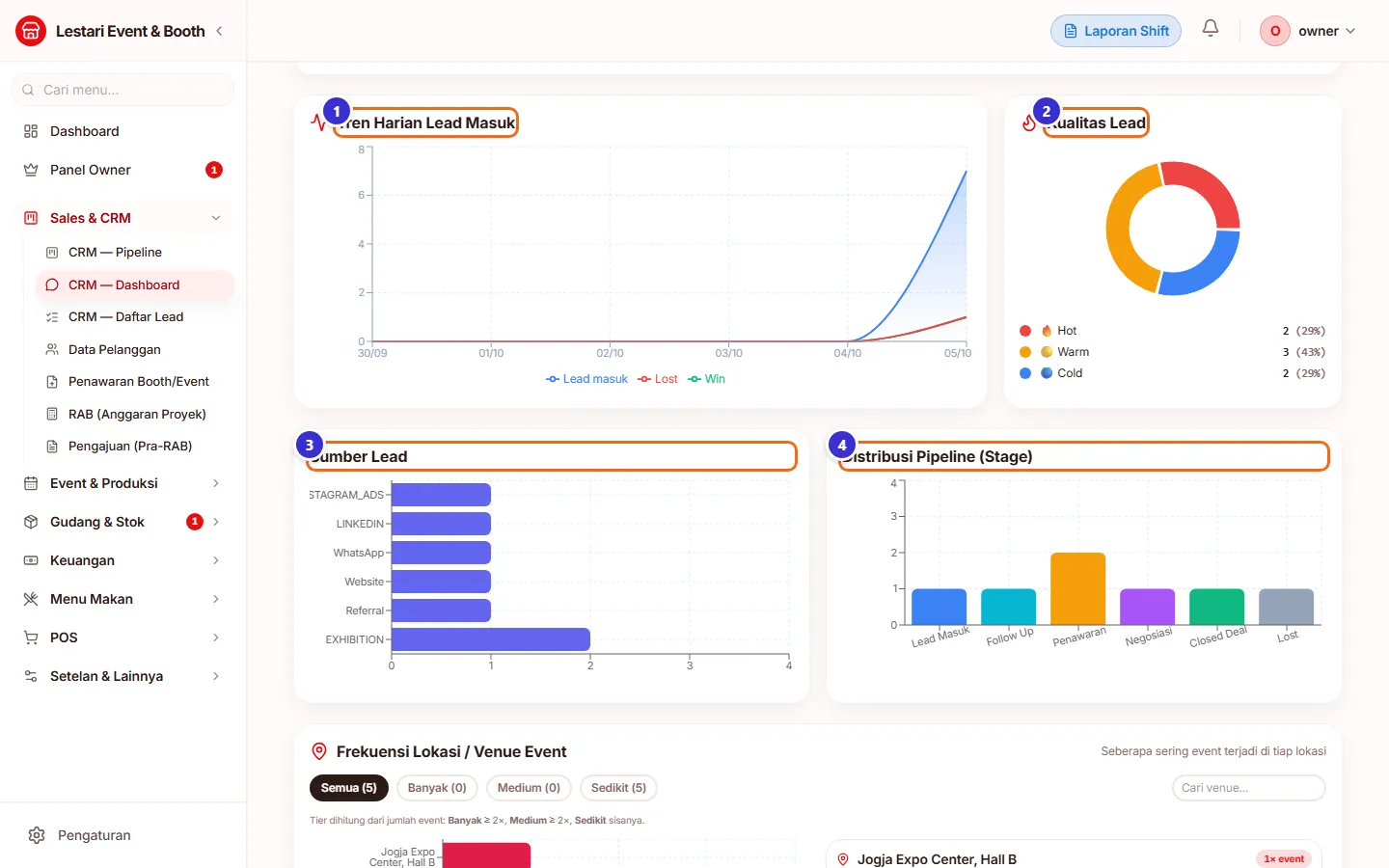
Task: Toggle the Win legend series
Action: coord(707,379)
